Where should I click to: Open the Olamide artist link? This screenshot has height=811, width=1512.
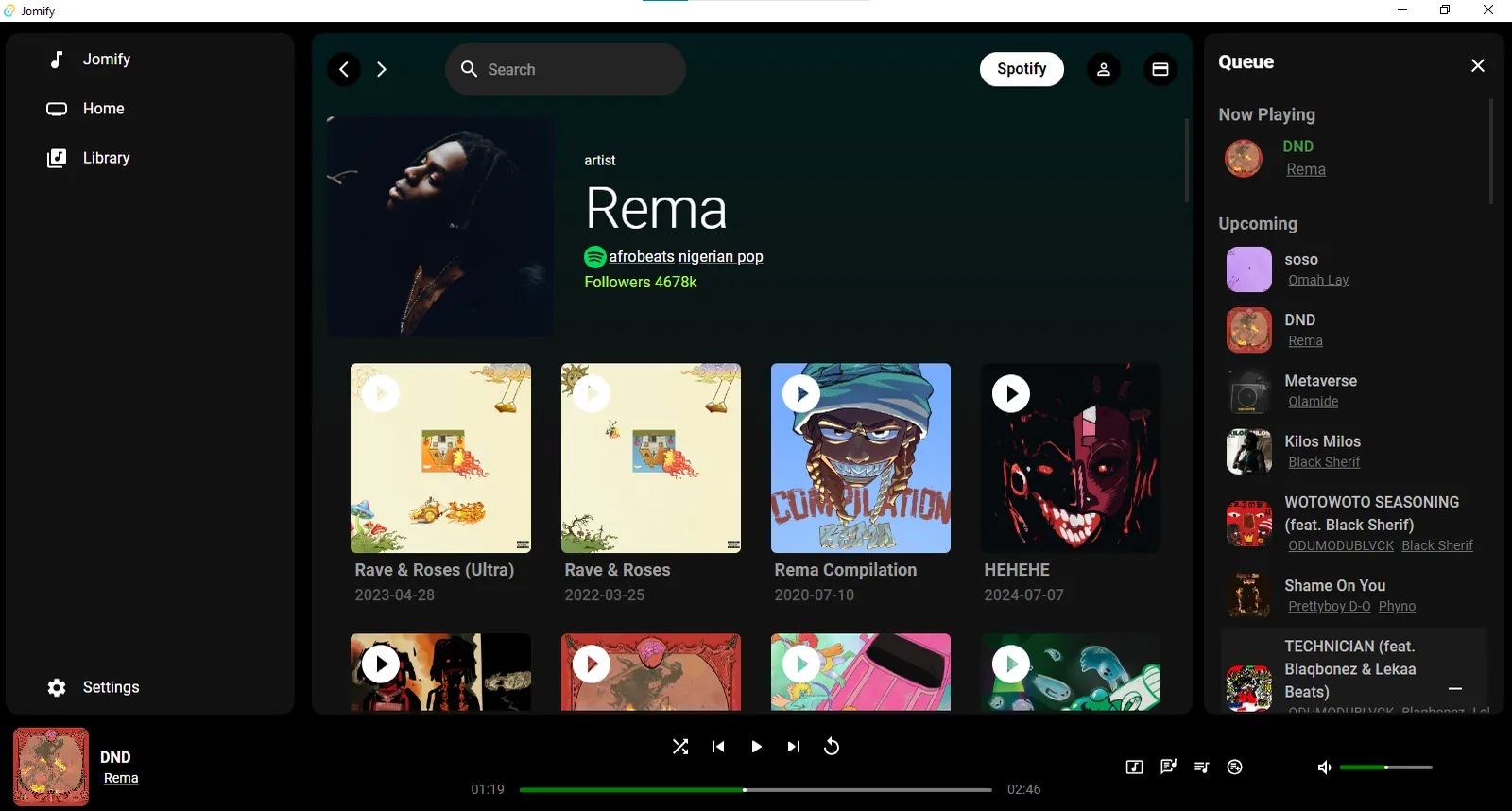click(1314, 402)
